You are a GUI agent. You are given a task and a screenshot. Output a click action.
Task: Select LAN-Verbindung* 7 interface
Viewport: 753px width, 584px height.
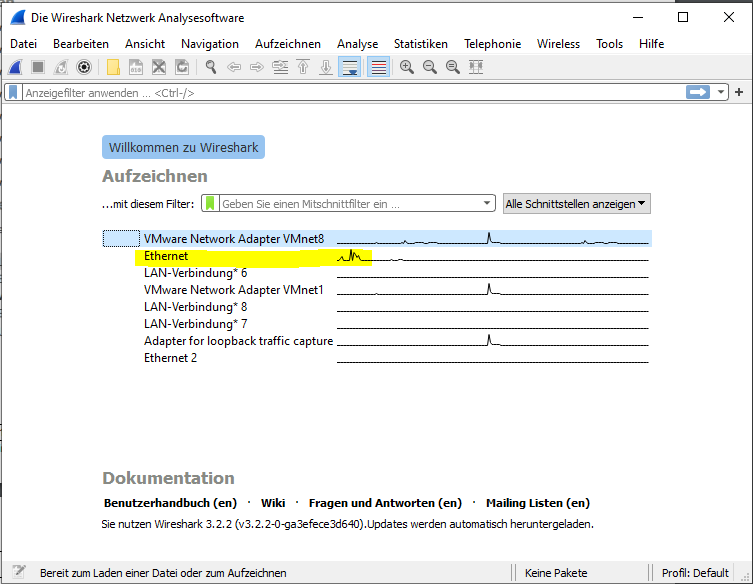377,324
